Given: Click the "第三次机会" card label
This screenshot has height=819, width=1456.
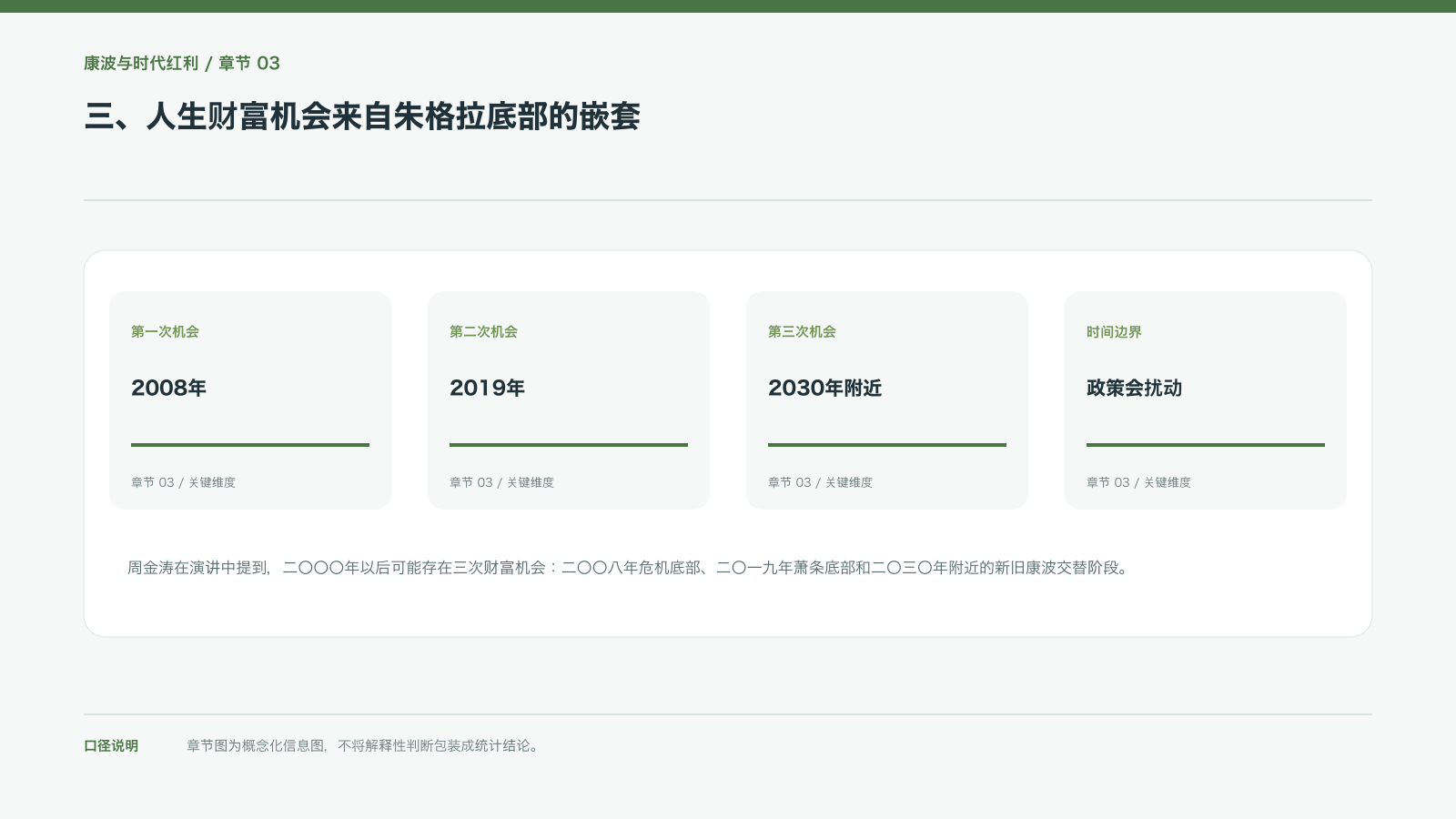Looking at the screenshot, I should (802, 331).
